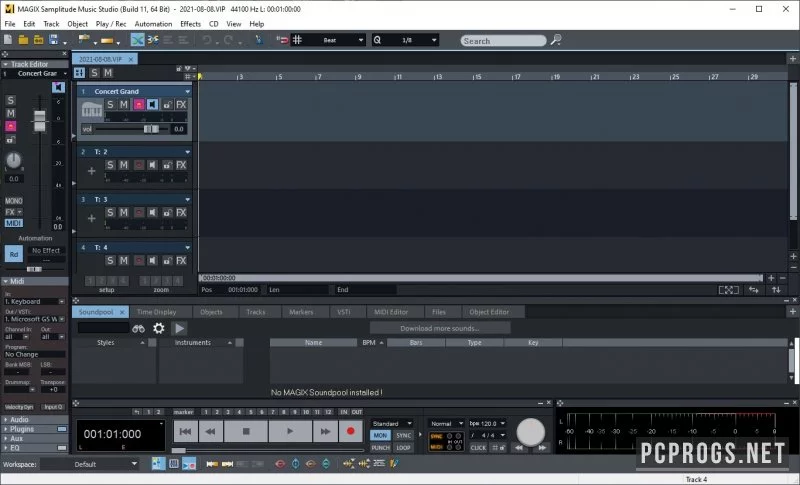Open the Workspace Default dropdown

click(89, 464)
